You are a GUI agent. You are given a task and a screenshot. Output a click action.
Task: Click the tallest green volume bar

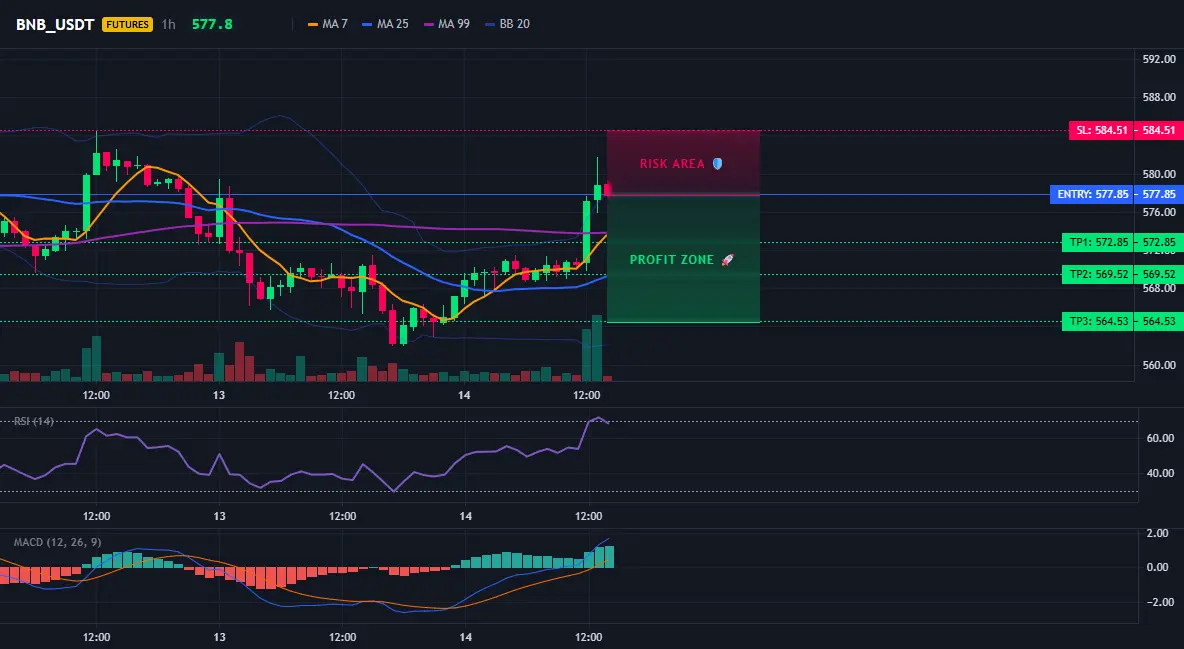(x=597, y=348)
